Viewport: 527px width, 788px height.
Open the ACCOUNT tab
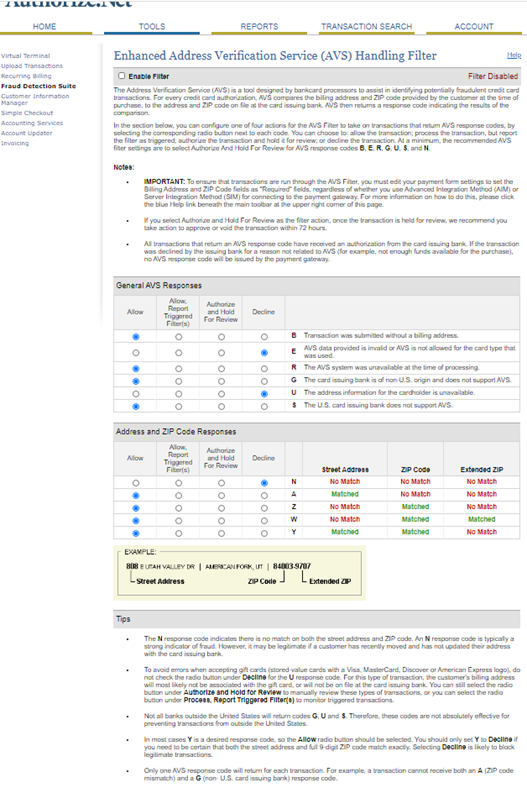coord(474,27)
